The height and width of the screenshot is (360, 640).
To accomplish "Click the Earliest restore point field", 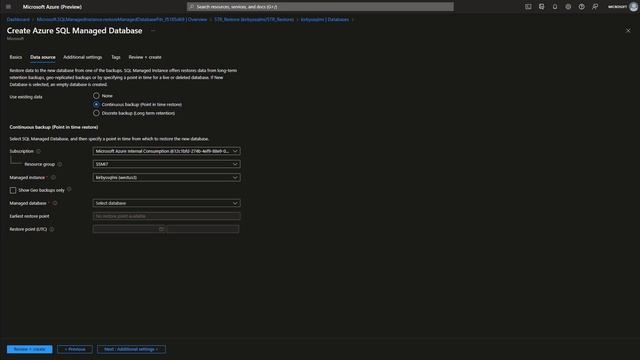I will 167,216.
